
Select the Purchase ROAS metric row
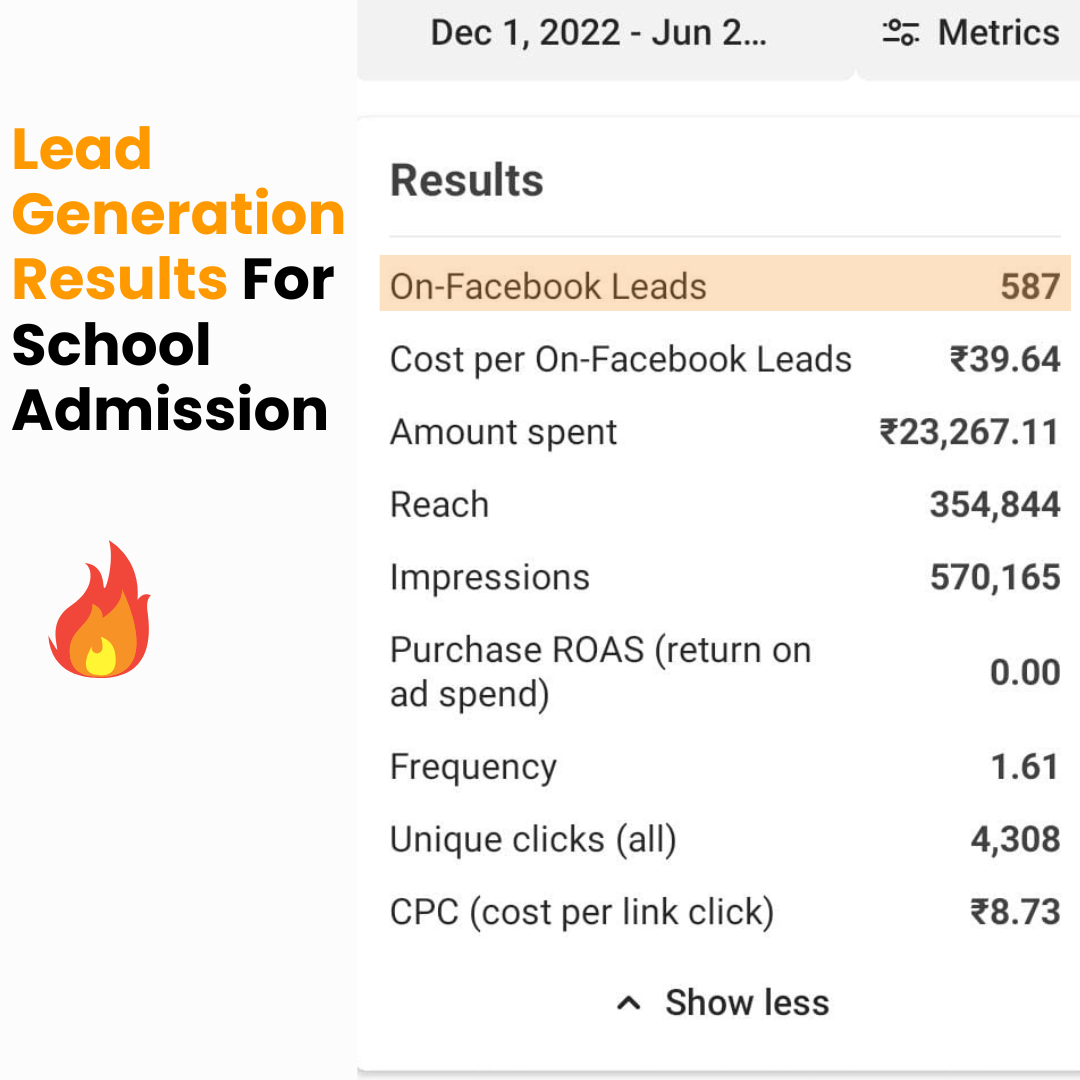coord(725,672)
